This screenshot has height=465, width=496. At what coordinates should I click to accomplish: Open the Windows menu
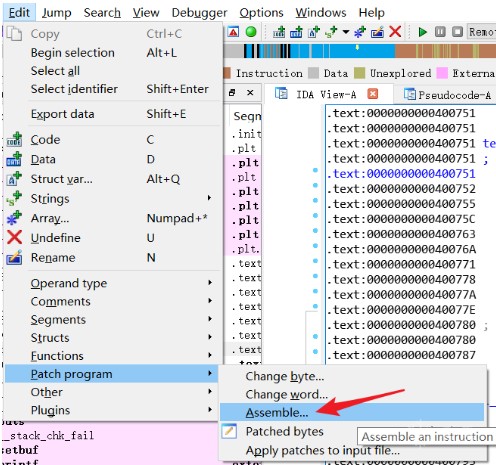point(321,13)
